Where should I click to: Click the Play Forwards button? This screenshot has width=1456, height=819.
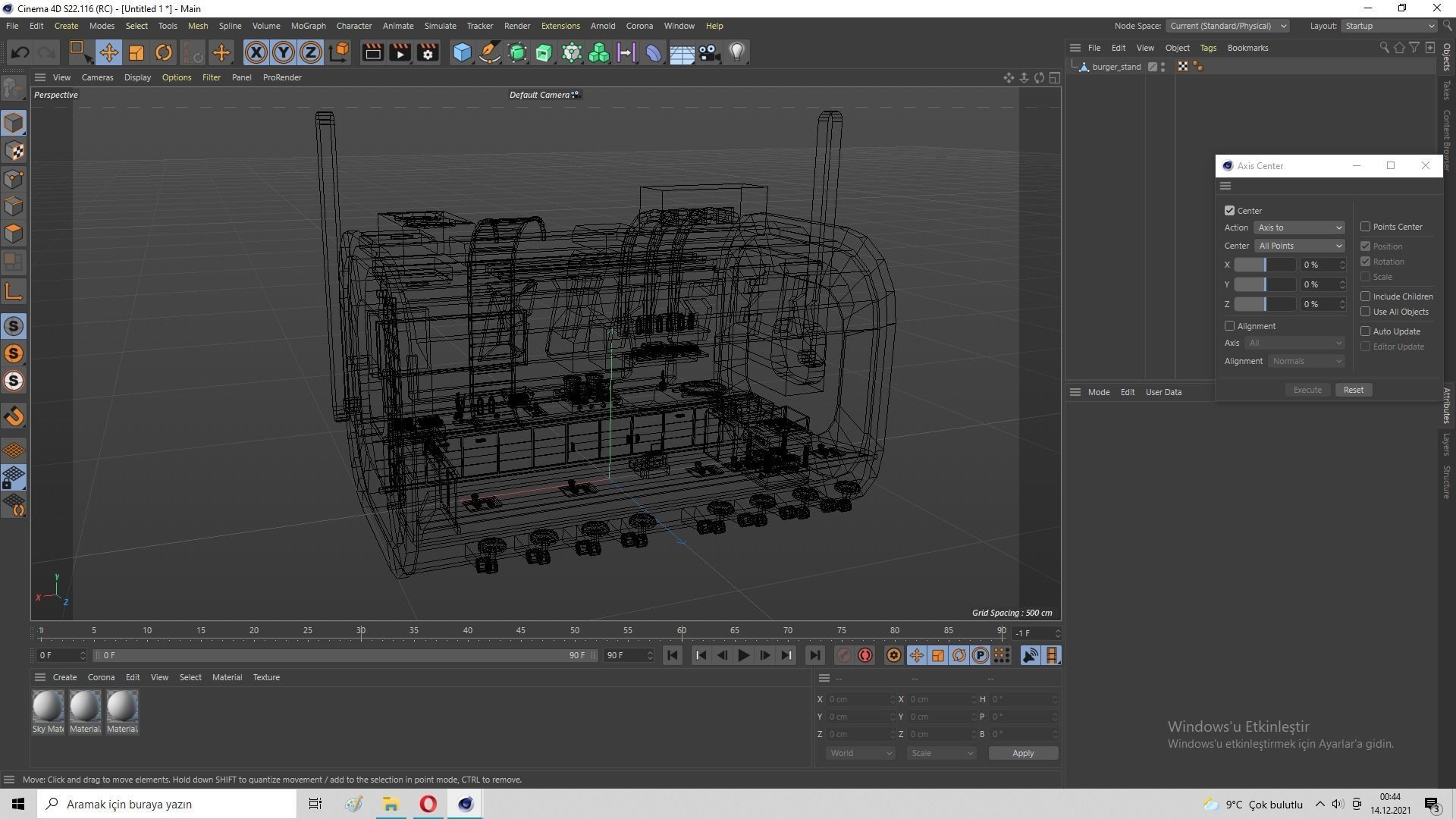[743, 655]
